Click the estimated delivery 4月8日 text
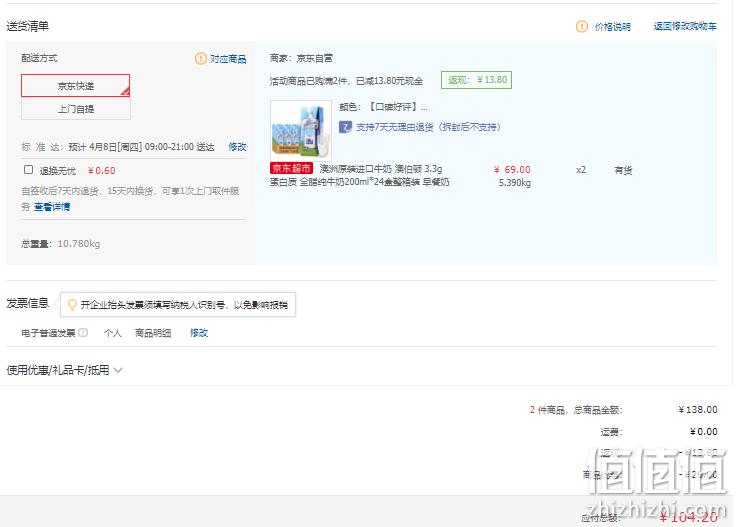Image resolution: width=736 pixels, height=527 pixels. tap(141, 147)
